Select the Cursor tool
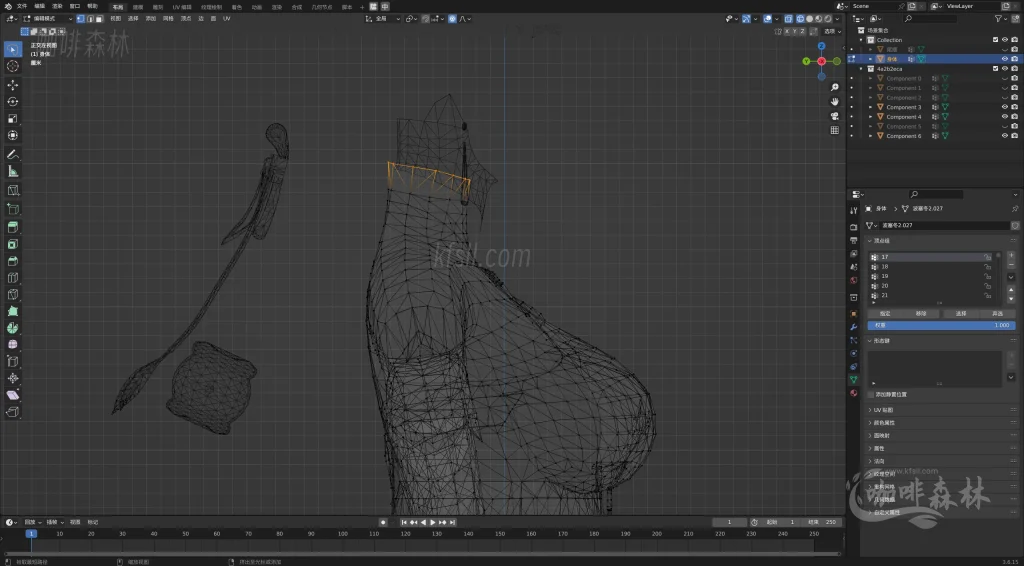This screenshot has height=566, width=1024. [x=12, y=66]
